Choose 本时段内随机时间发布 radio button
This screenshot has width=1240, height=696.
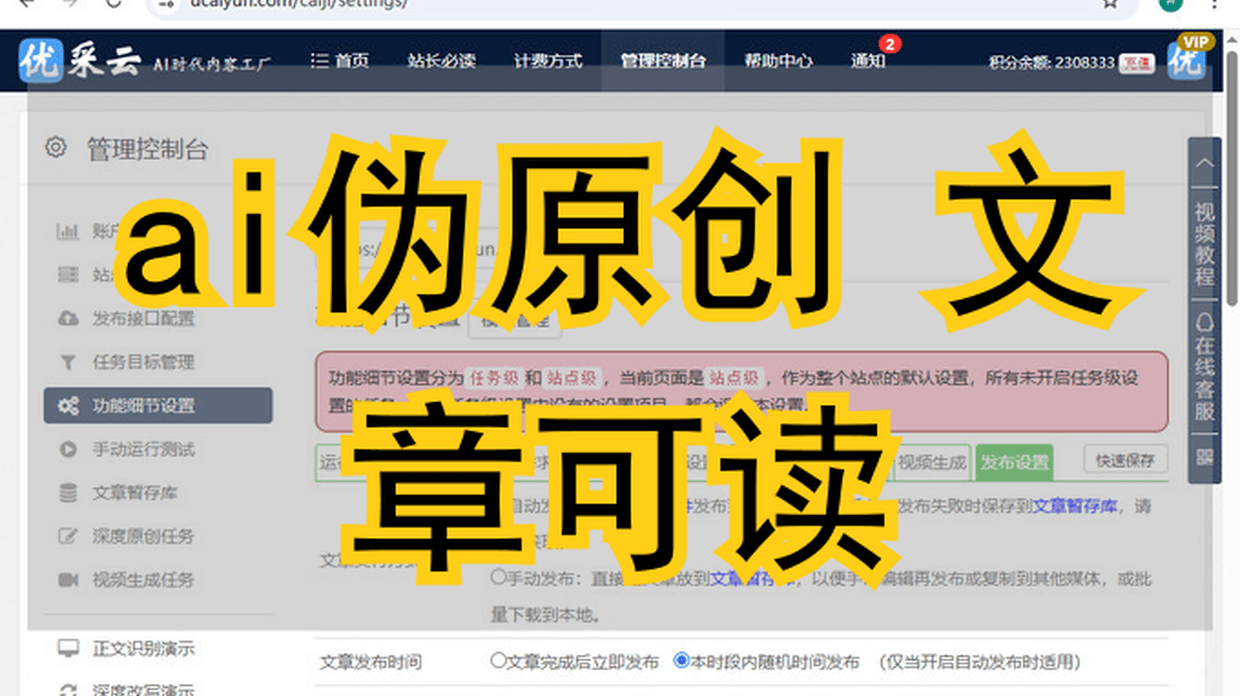point(681,661)
